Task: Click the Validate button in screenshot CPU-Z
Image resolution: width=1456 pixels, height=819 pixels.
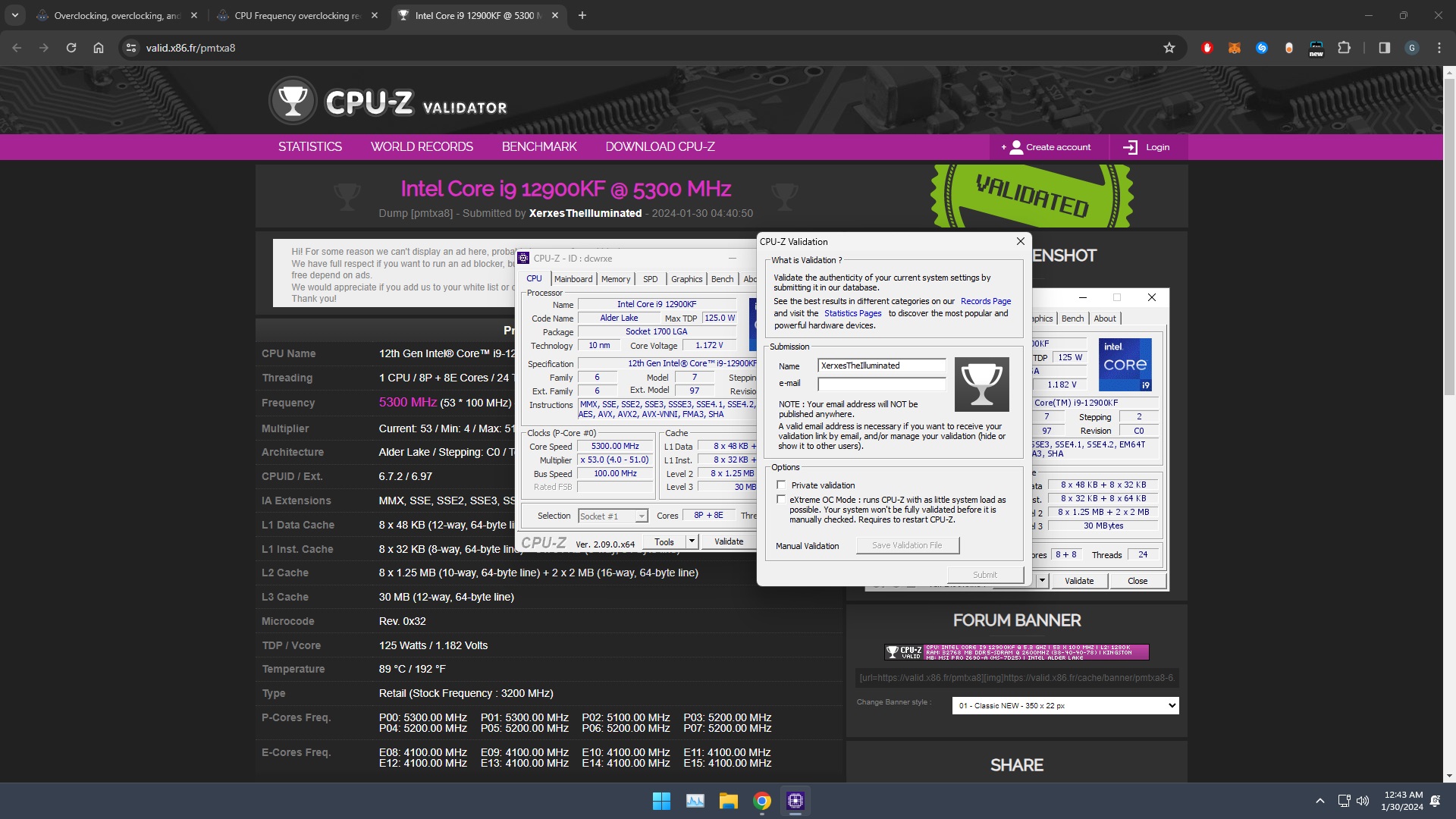Action: [x=1079, y=581]
